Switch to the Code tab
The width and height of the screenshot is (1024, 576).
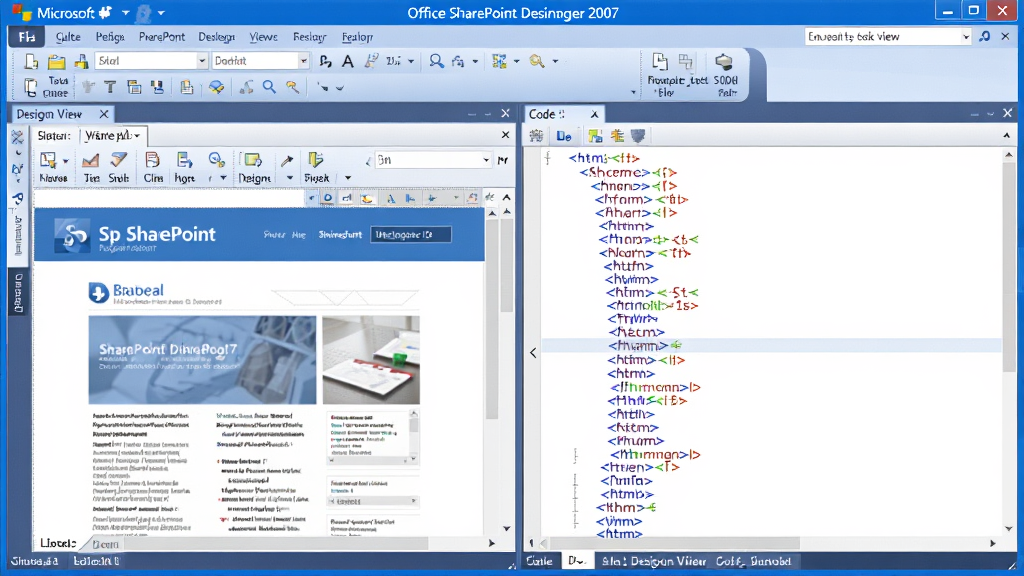tap(546, 114)
